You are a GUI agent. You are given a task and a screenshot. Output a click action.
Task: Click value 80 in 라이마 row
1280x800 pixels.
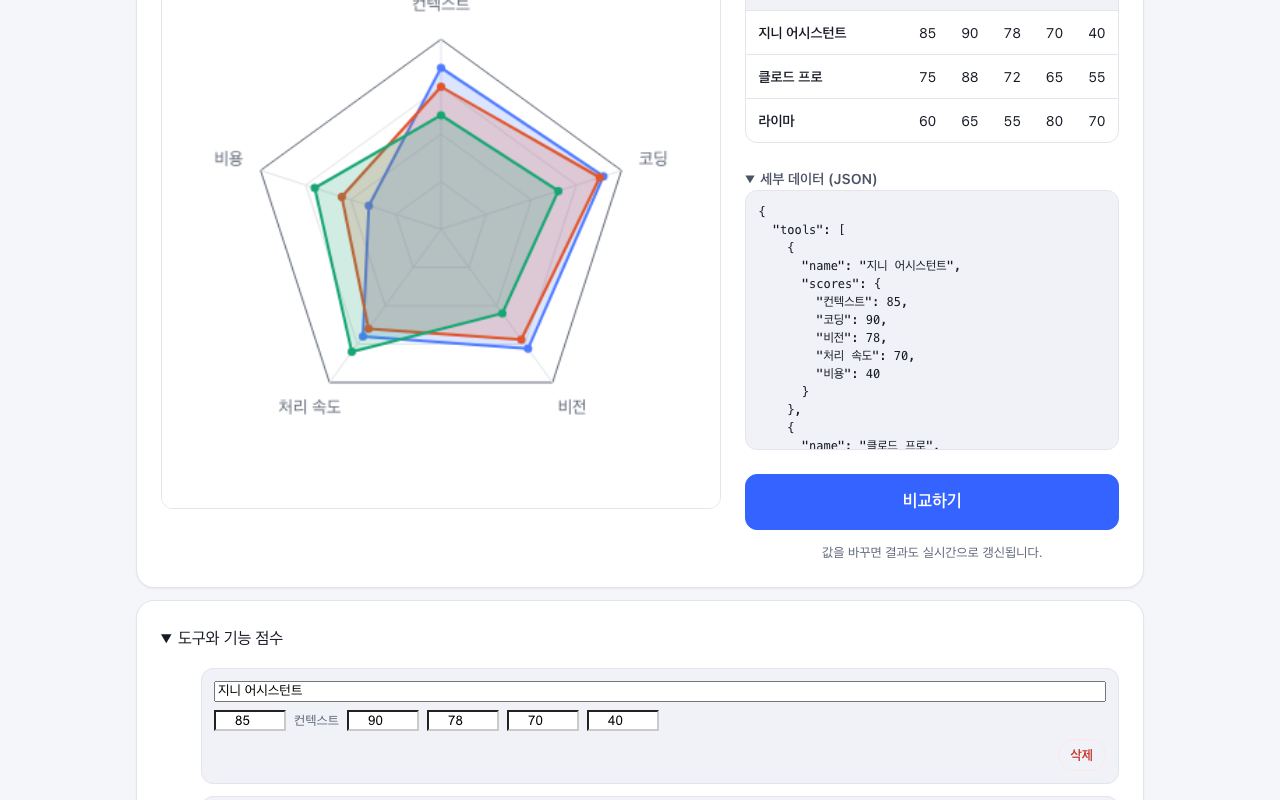[1054, 121]
